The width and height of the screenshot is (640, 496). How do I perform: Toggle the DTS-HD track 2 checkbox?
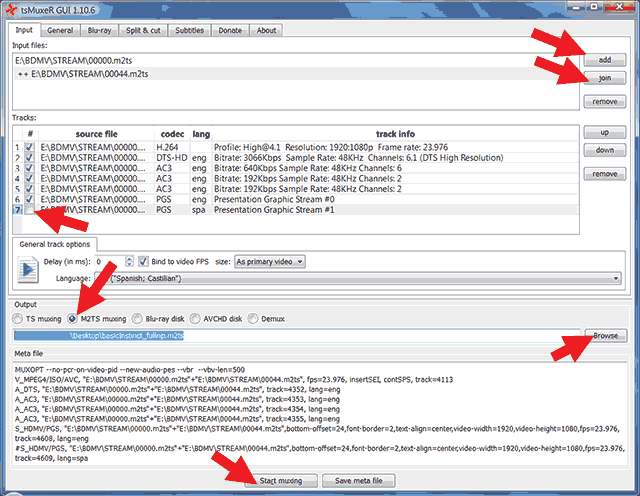(29, 158)
